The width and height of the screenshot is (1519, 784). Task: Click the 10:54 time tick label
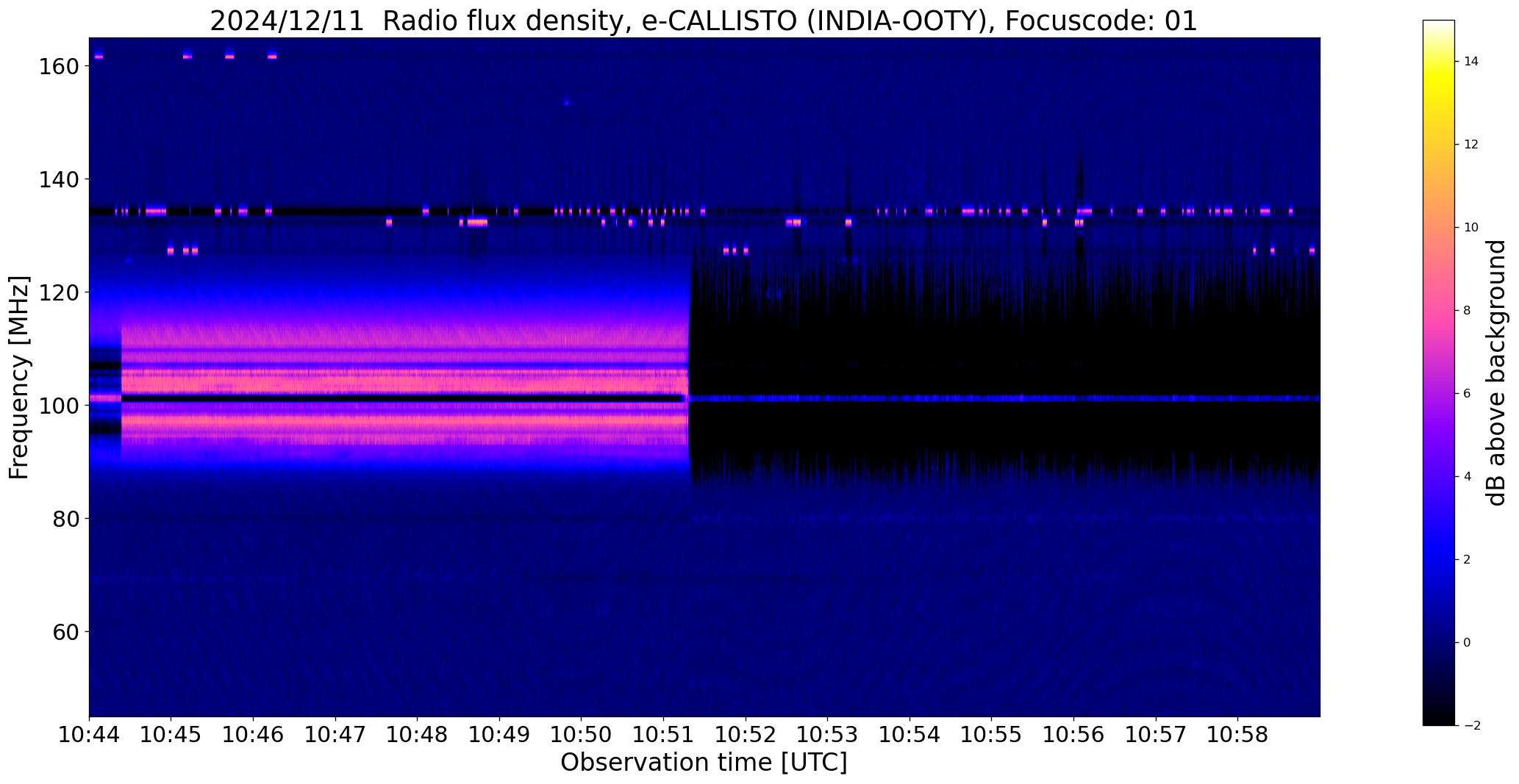click(x=910, y=735)
